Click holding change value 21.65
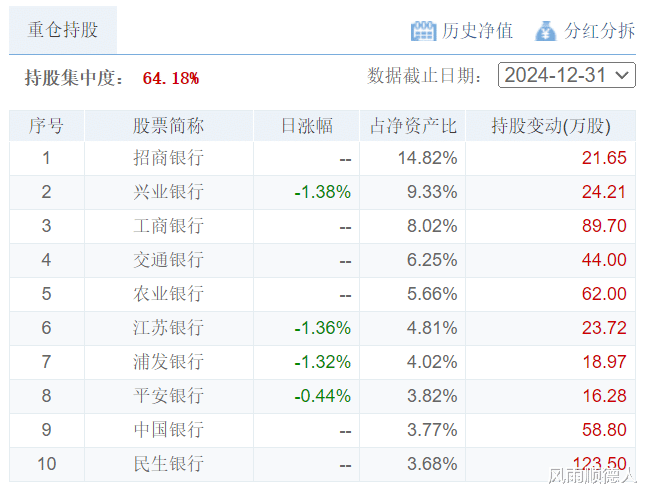647x497 pixels. (604, 158)
